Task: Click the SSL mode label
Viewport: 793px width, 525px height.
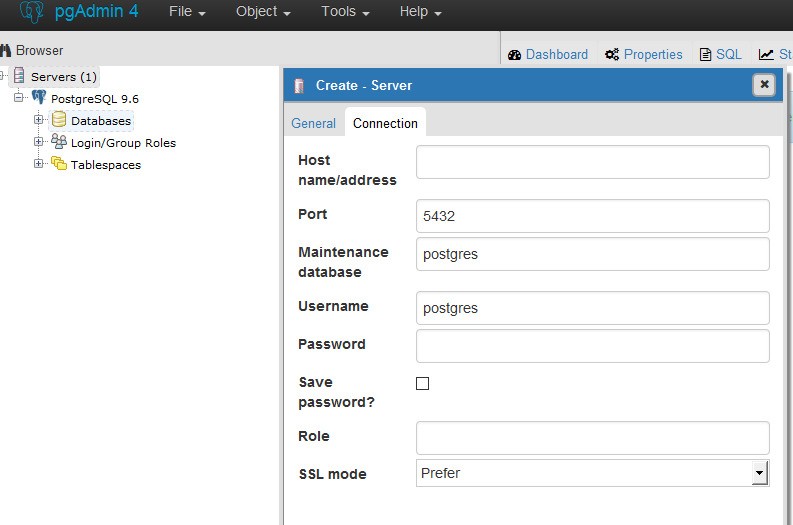Action: point(332,474)
